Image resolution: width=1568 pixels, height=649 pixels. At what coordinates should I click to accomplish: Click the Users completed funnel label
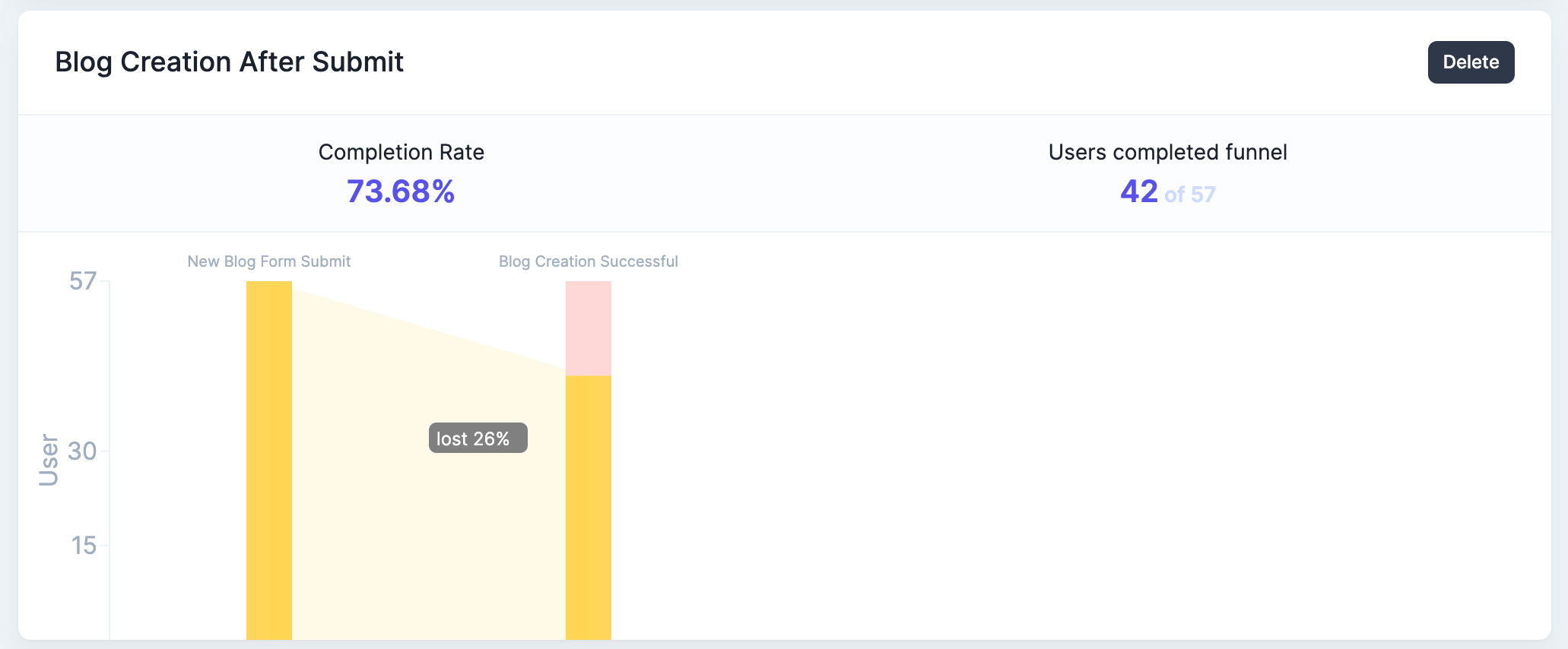point(1167,152)
